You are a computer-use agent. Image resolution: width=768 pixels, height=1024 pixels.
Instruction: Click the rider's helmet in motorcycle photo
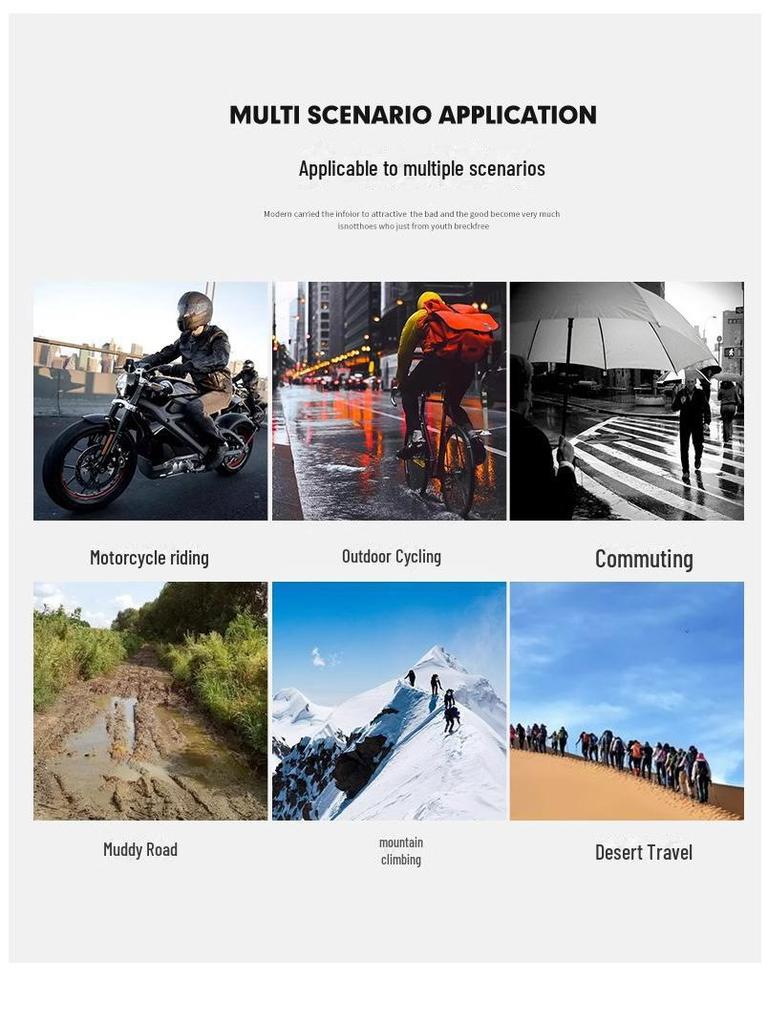(195, 311)
